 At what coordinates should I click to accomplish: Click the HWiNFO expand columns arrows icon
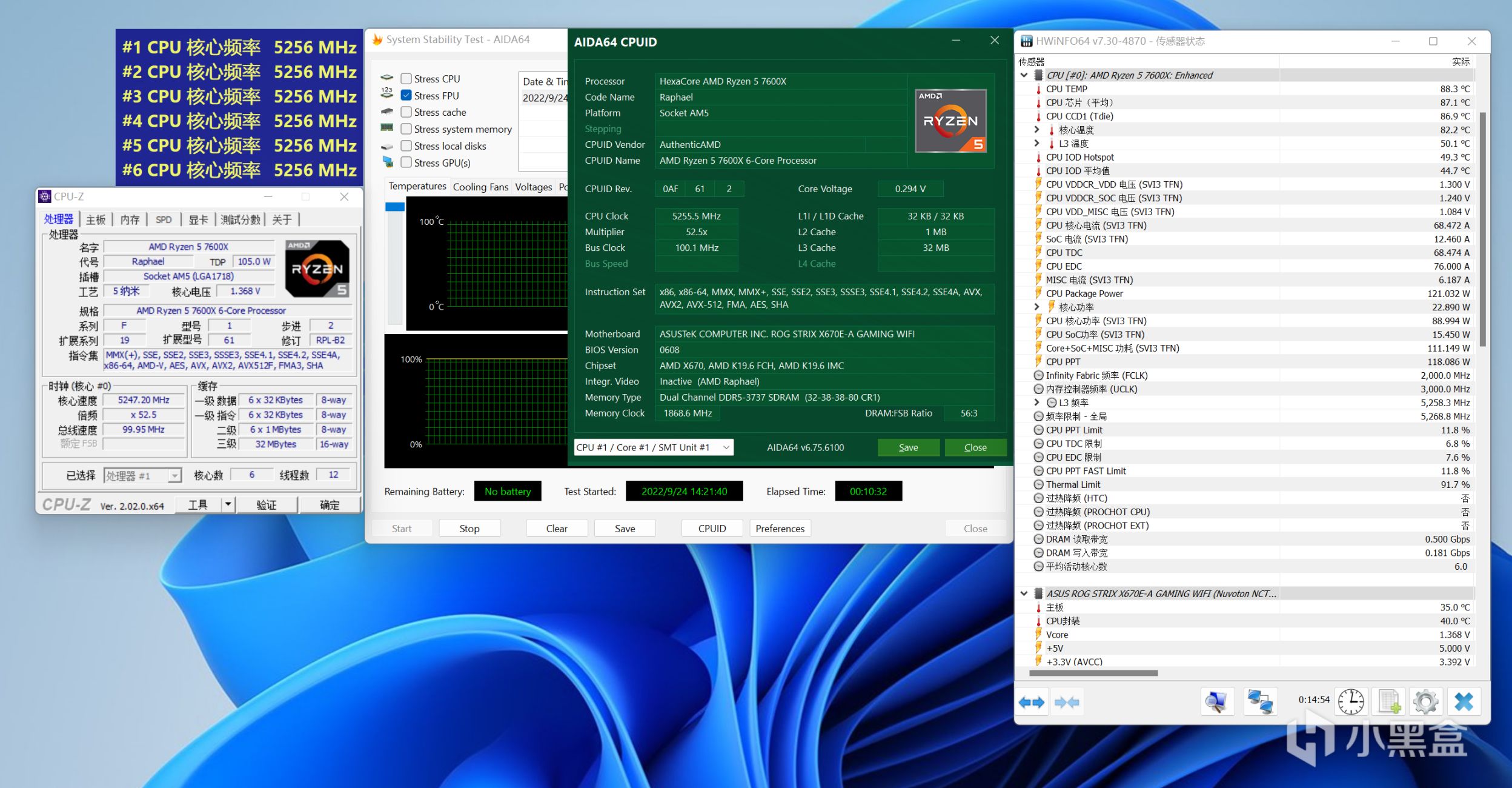(1032, 703)
